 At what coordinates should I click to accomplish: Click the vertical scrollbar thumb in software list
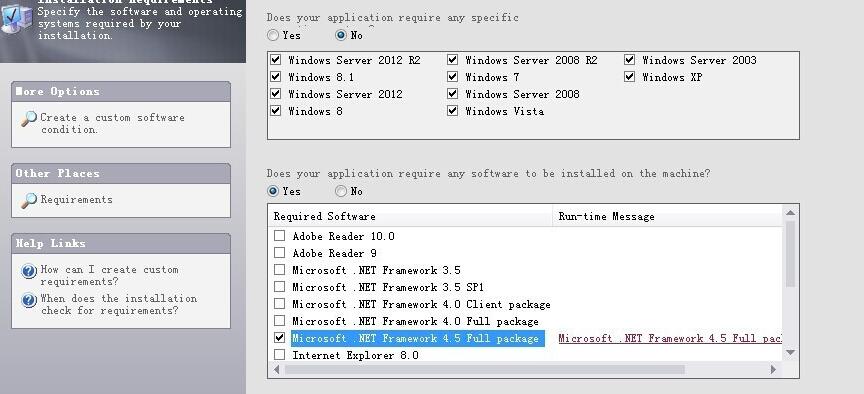point(790,254)
